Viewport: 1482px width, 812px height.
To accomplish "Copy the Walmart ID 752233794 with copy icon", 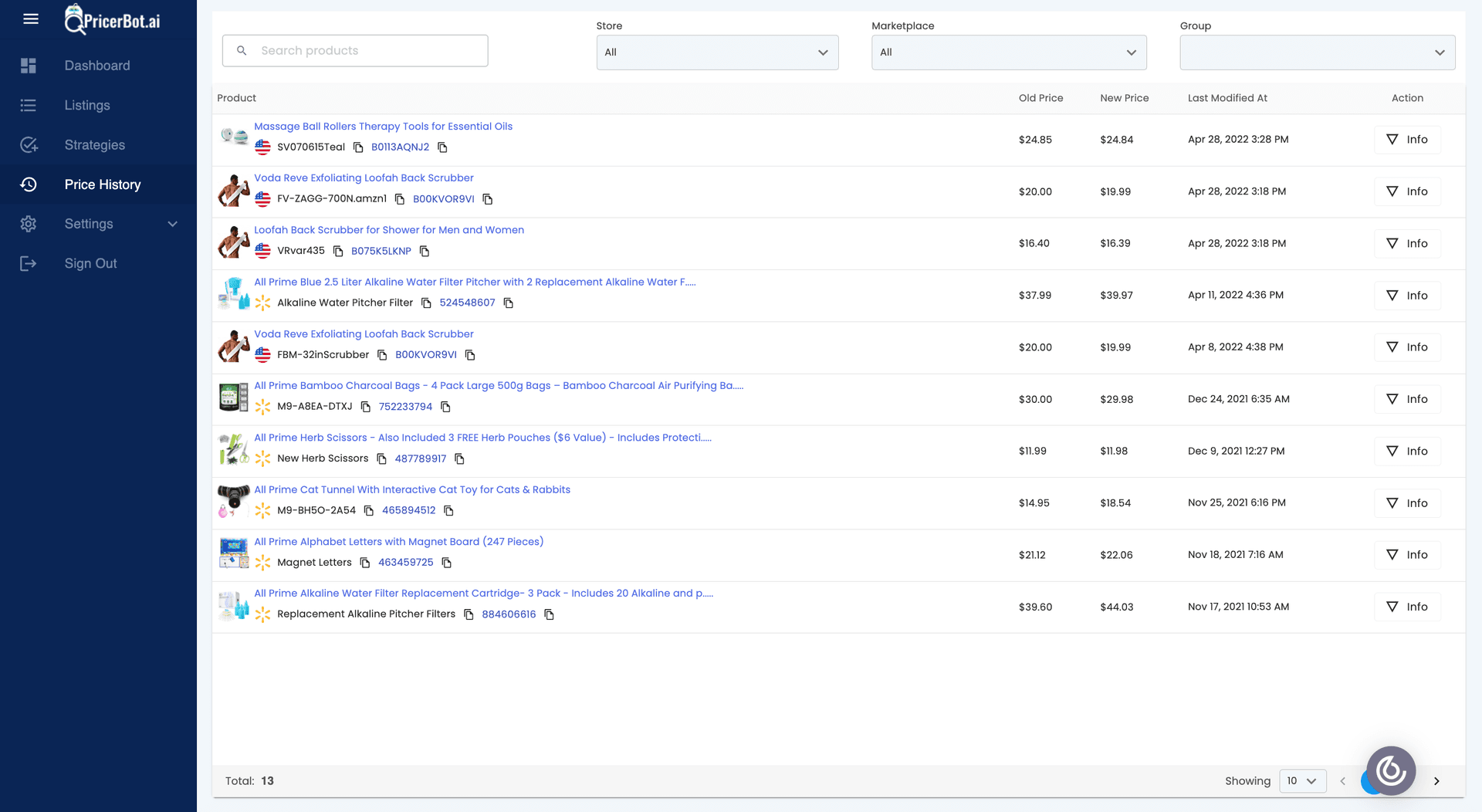I will click(x=446, y=407).
